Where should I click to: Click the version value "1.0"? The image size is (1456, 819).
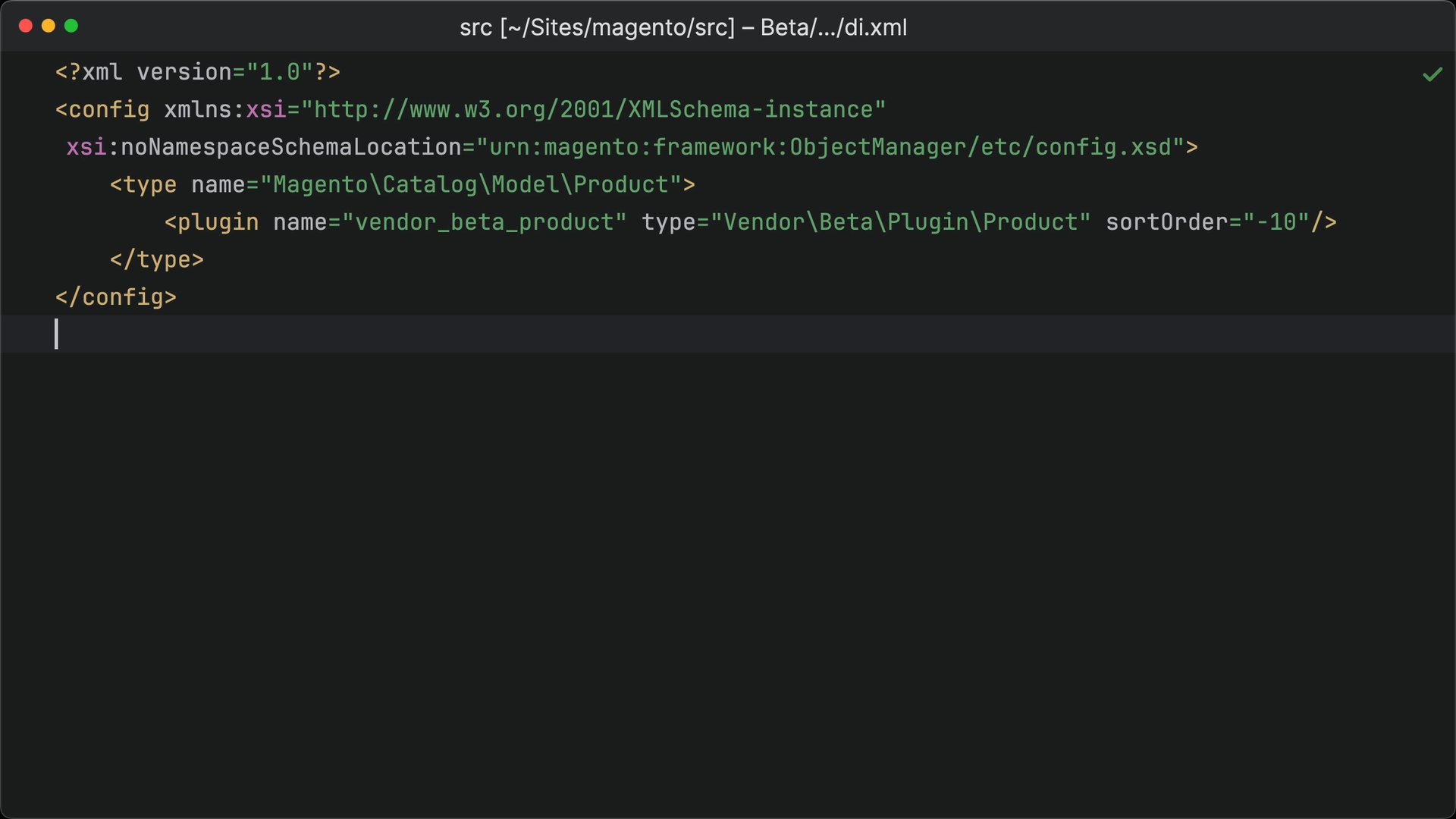(x=279, y=72)
